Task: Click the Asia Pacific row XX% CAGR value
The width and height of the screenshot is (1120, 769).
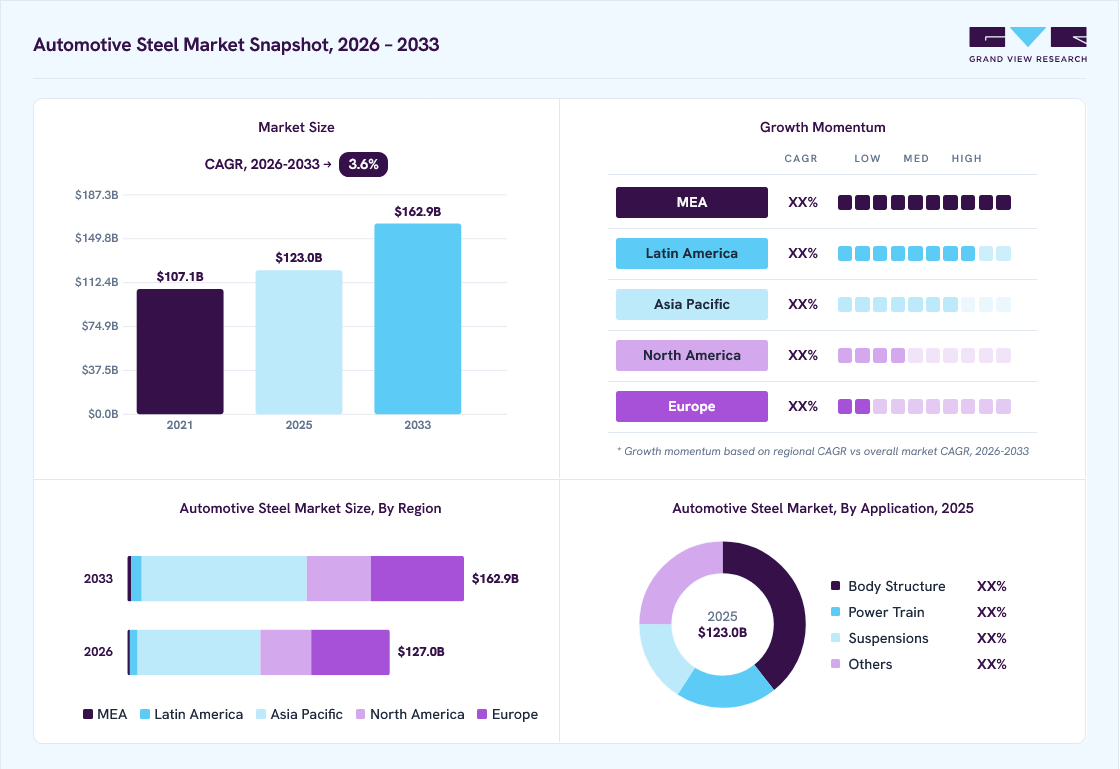Action: (x=803, y=304)
